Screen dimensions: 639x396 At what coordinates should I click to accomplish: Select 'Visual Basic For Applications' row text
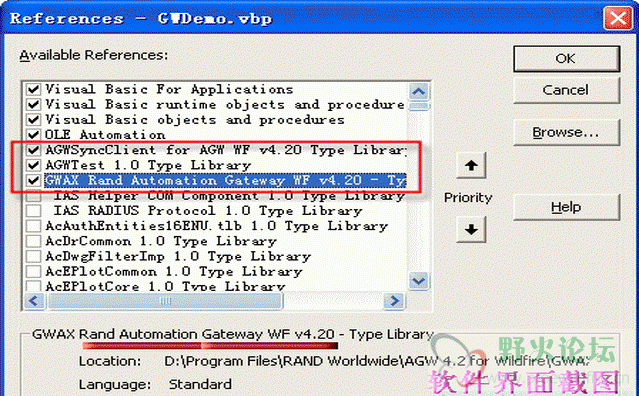pyautogui.click(x=169, y=89)
